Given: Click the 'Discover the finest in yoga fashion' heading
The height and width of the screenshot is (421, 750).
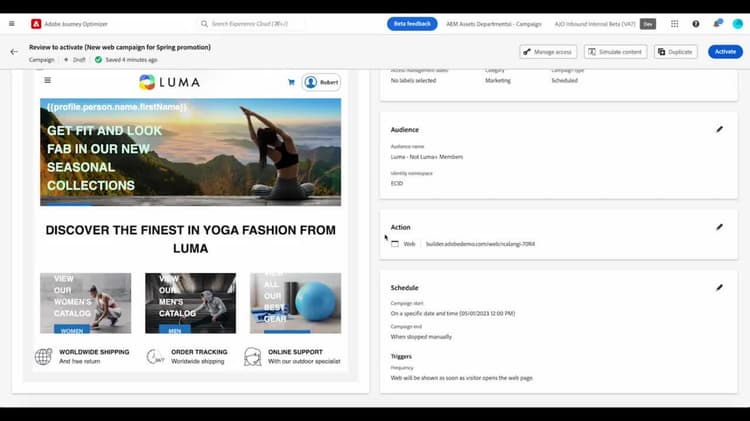Looking at the screenshot, I should [190, 239].
